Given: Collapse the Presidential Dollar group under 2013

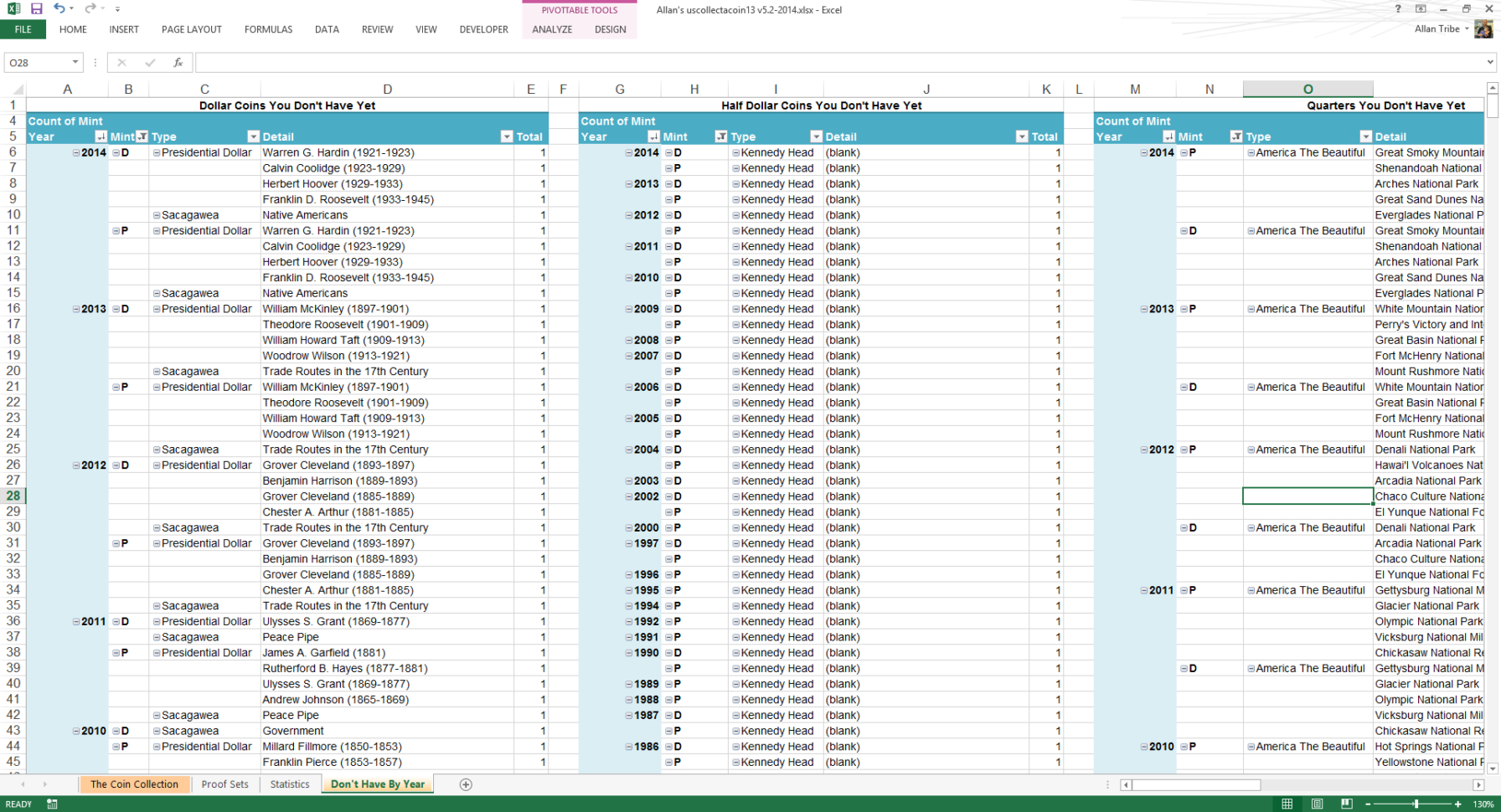Looking at the screenshot, I should (x=156, y=309).
